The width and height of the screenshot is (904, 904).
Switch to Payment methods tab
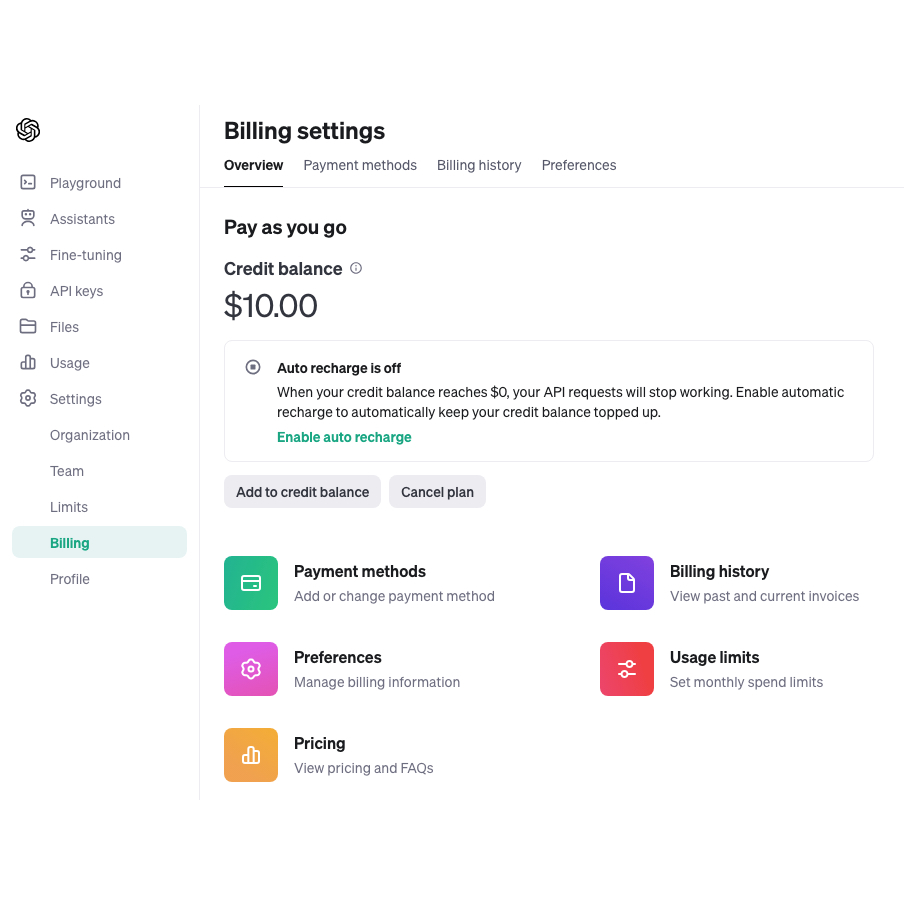pyautogui.click(x=360, y=165)
